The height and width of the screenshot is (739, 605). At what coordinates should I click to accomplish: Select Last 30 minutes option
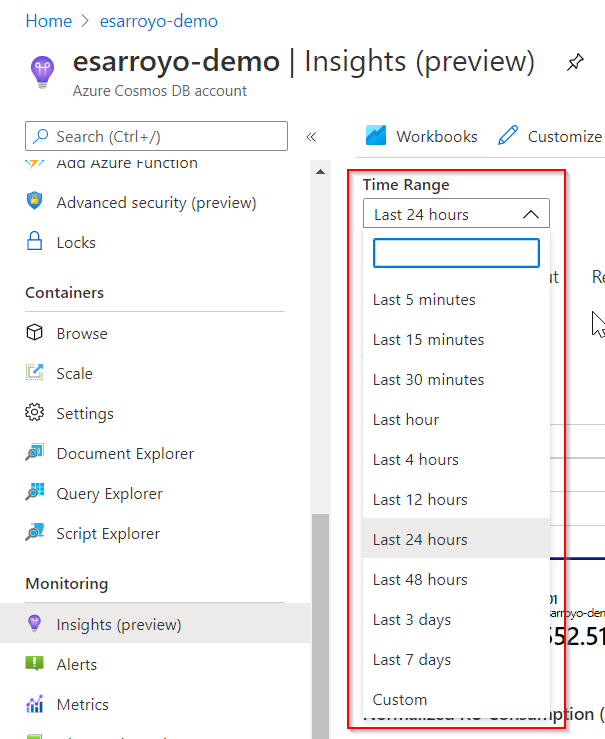tap(428, 380)
